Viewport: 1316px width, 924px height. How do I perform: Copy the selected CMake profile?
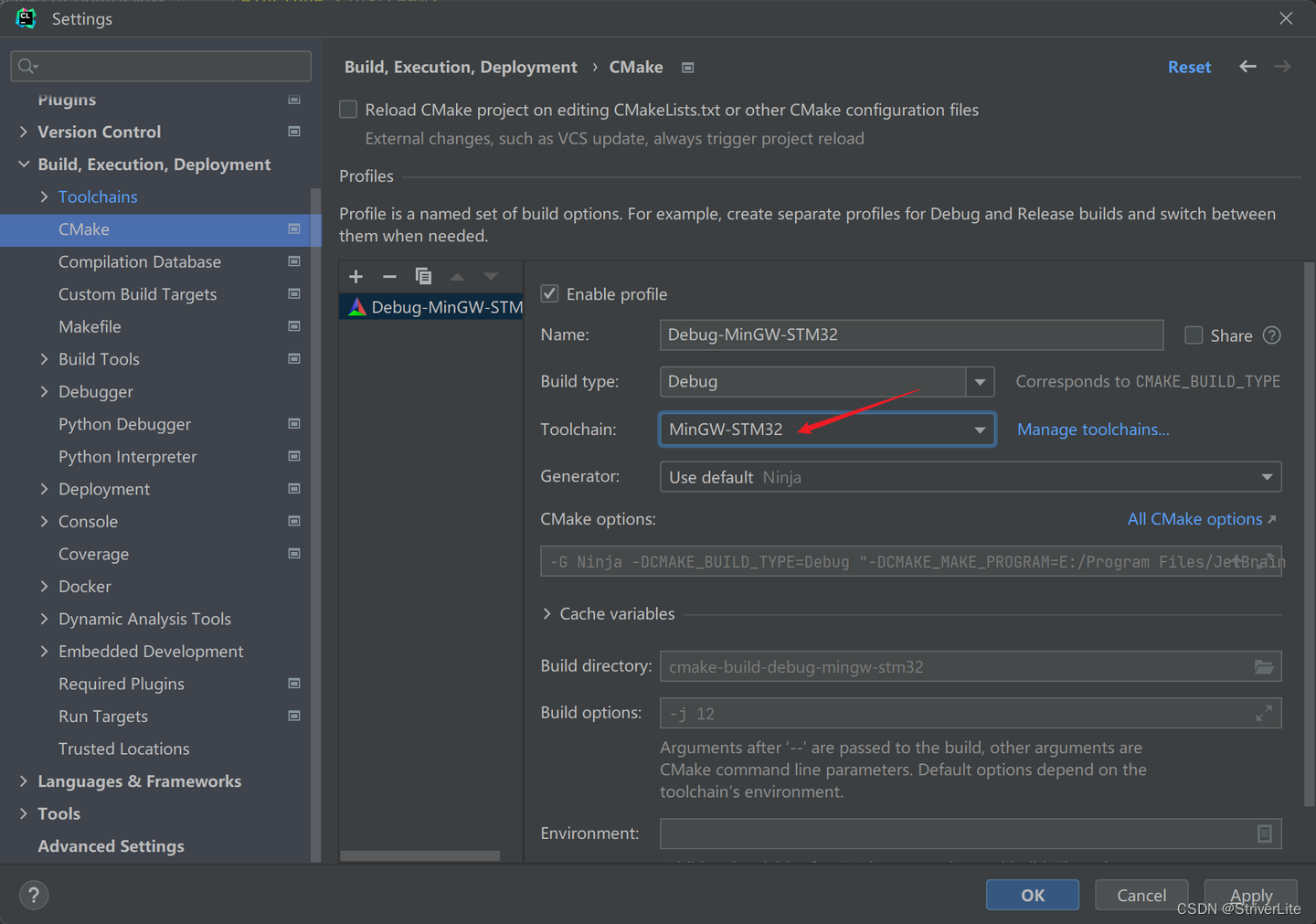(423, 276)
